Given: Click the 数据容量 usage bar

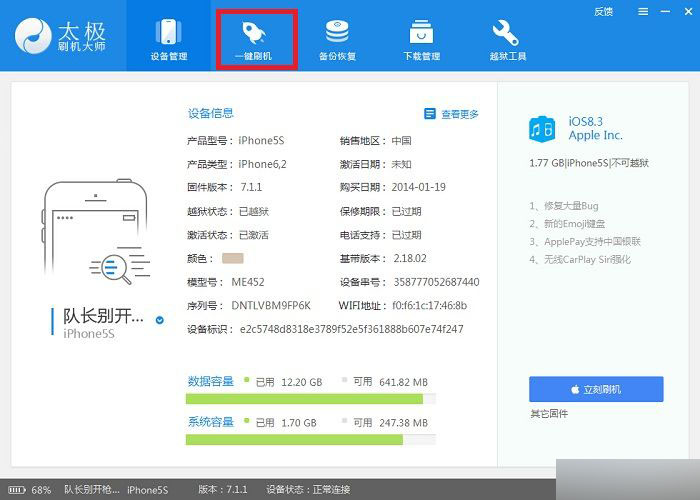Looking at the screenshot, I should [311, 399].
